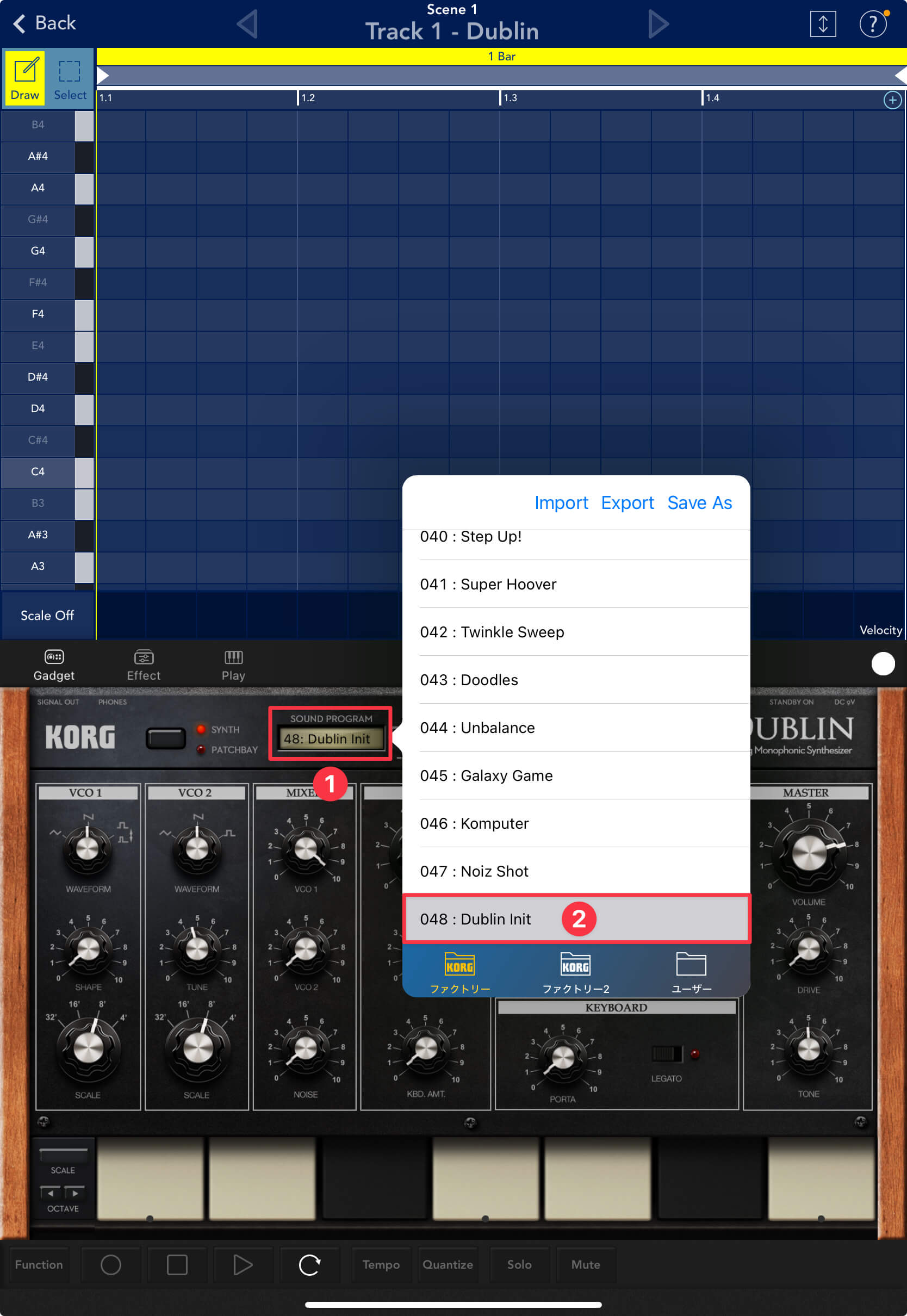Open the help question mark icon

pos(872,24)
